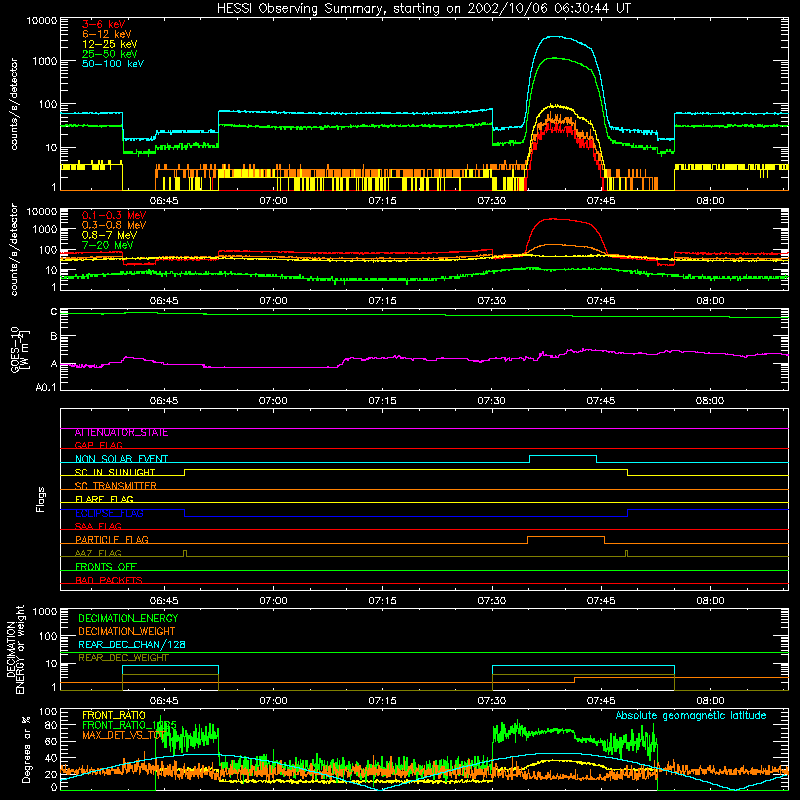
Task: Click the GAP_FLAG label
Action: coord(98,445)
